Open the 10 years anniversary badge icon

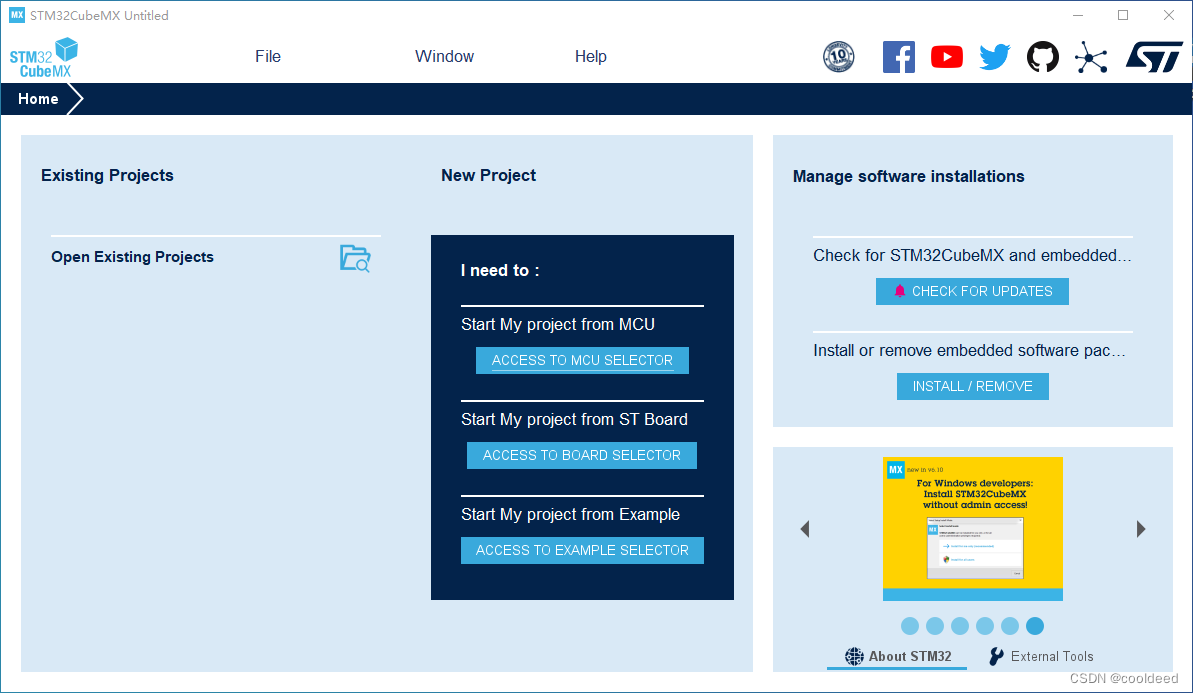click(838, 57)
